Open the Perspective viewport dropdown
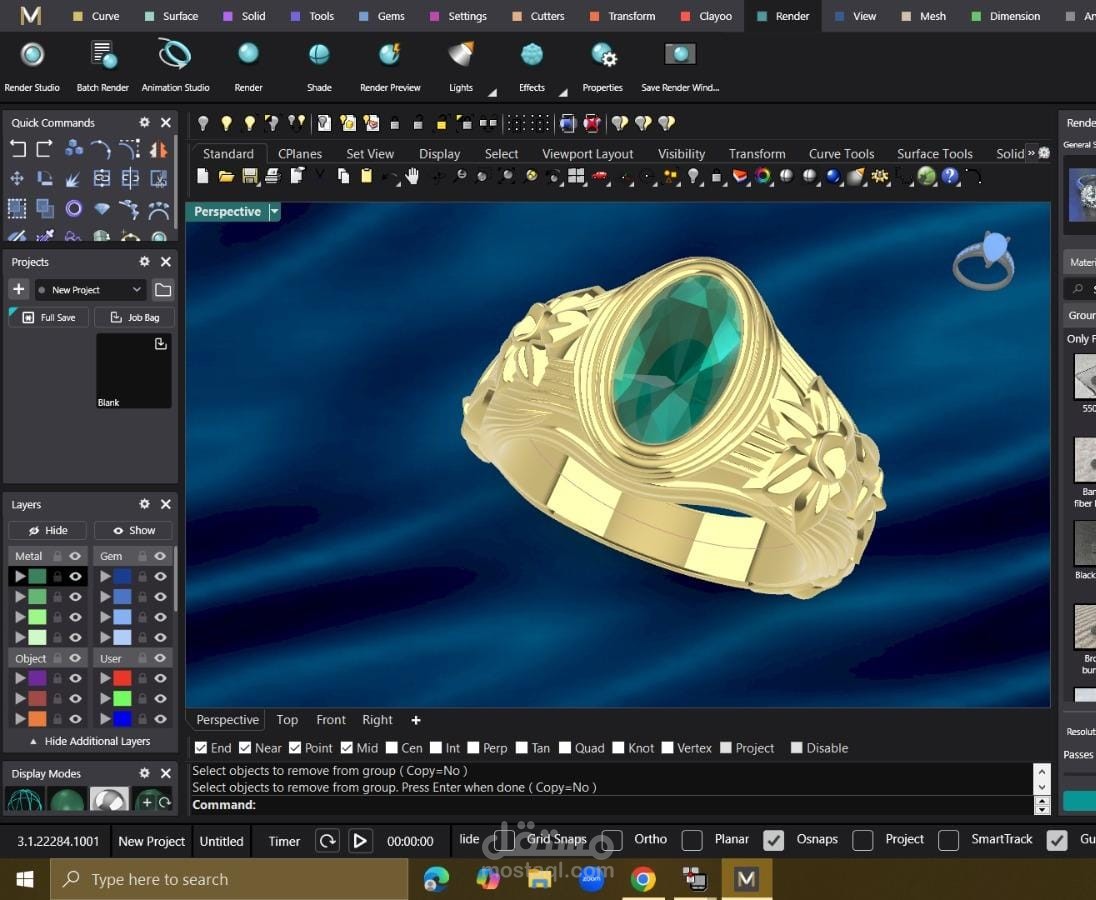 pos(274,211)
